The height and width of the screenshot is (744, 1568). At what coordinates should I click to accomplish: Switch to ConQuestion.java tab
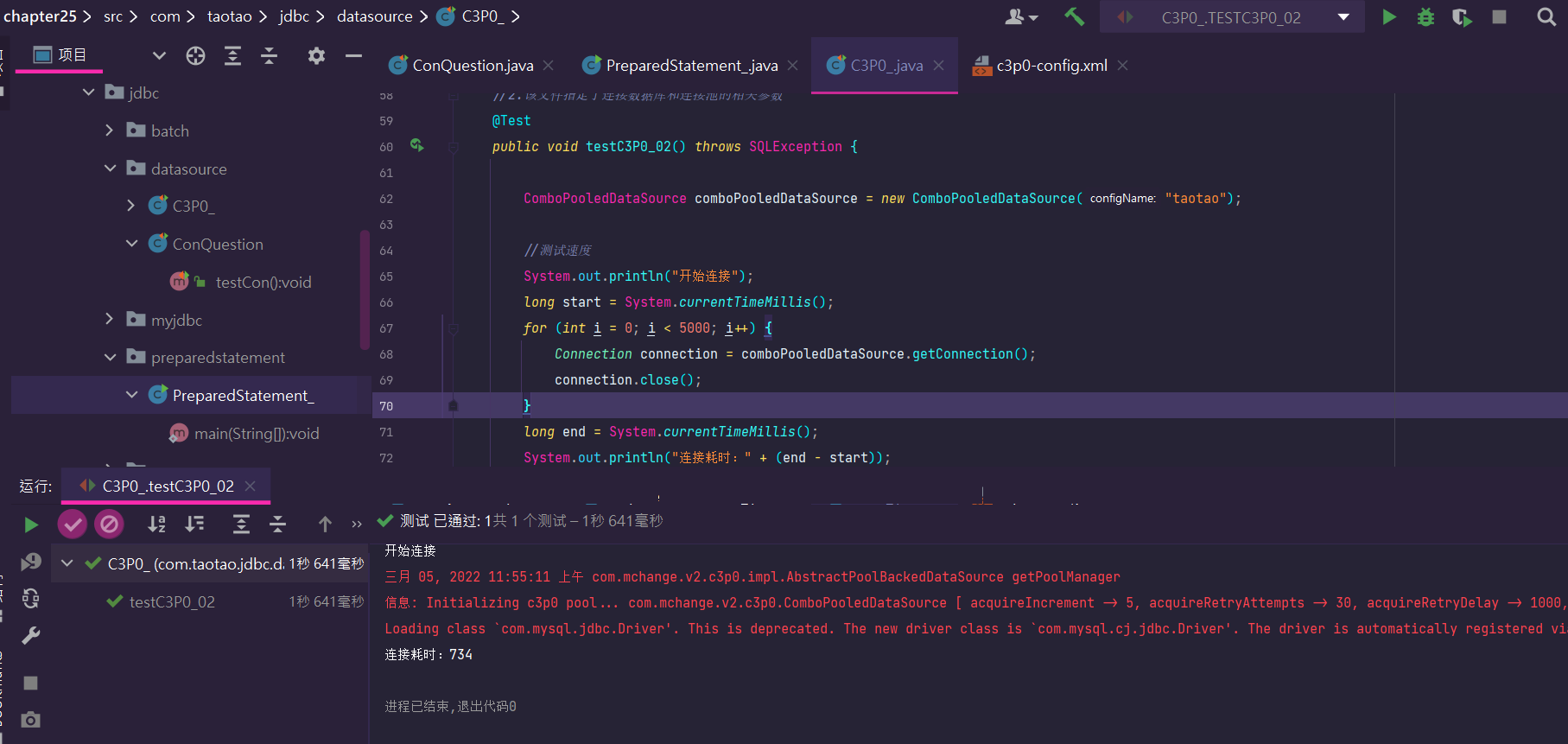(x=473, y=65)
